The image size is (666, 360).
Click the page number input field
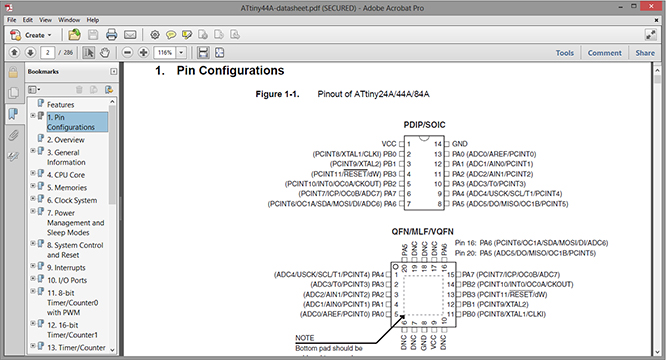tap(48, 53)
